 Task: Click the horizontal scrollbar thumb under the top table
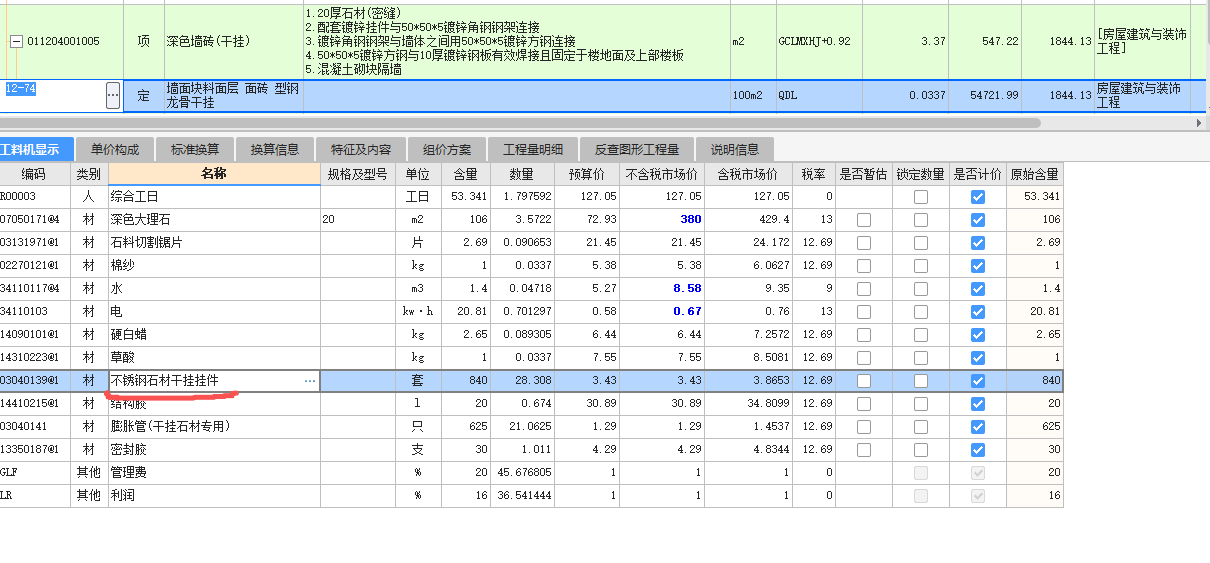[520, 123]
